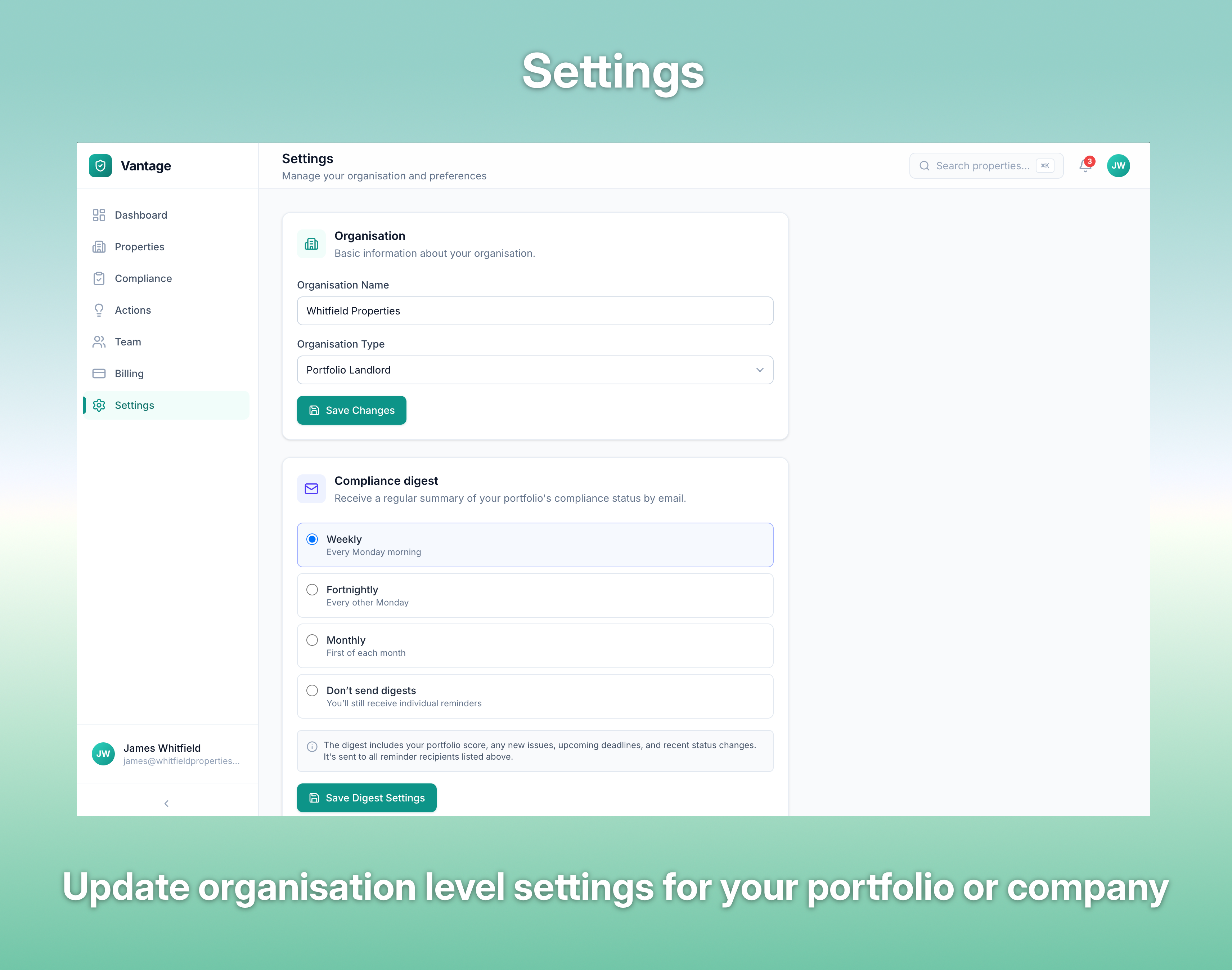Click the search magnifier icon
This screenshot has width=1232, height=970.
(924, 166)
